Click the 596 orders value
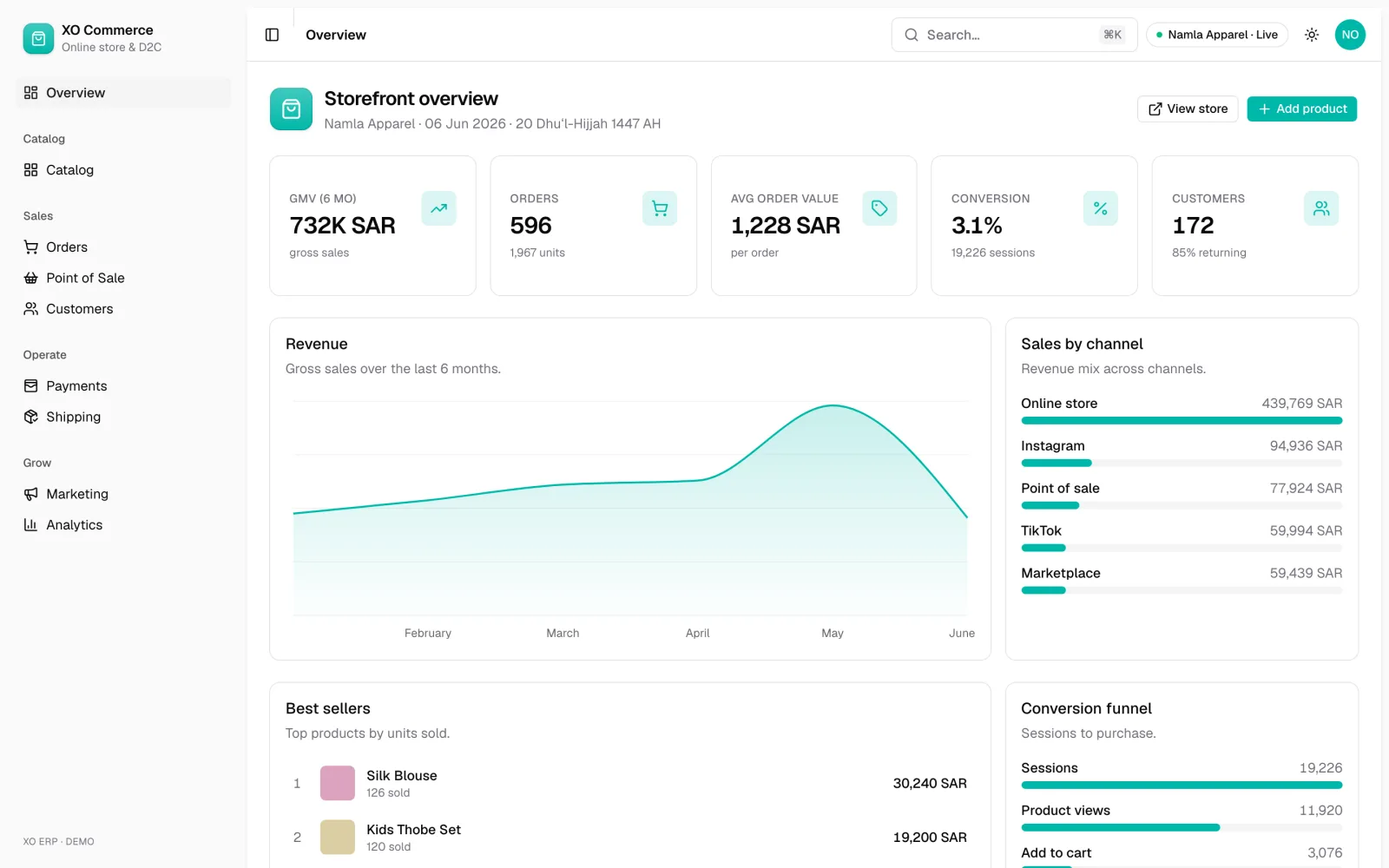 [x=530, y=226]
